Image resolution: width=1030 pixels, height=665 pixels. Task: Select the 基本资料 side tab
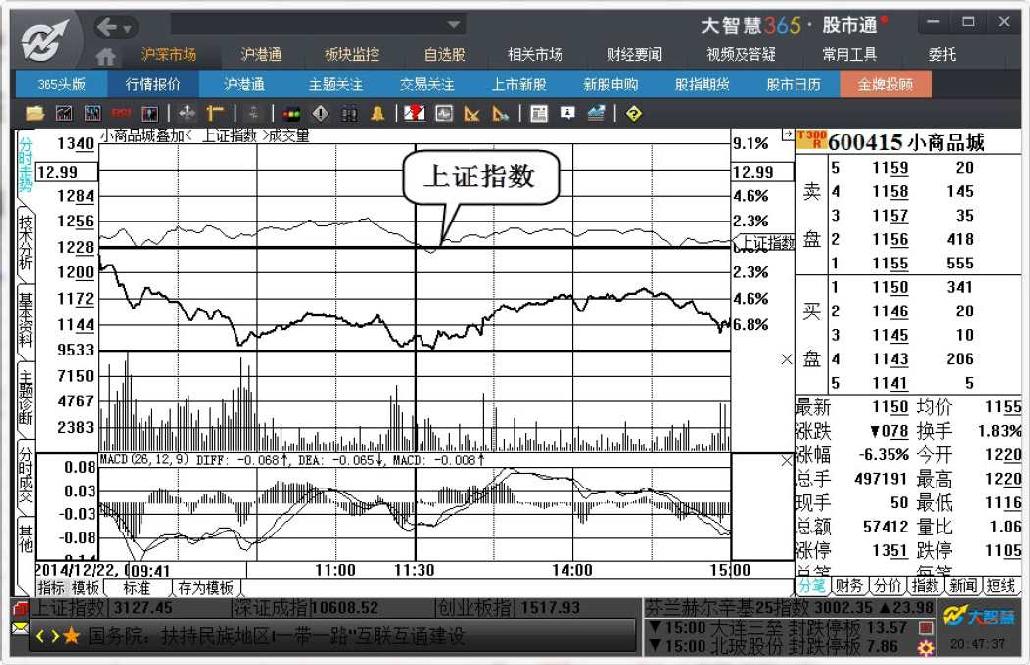(26, 321)
